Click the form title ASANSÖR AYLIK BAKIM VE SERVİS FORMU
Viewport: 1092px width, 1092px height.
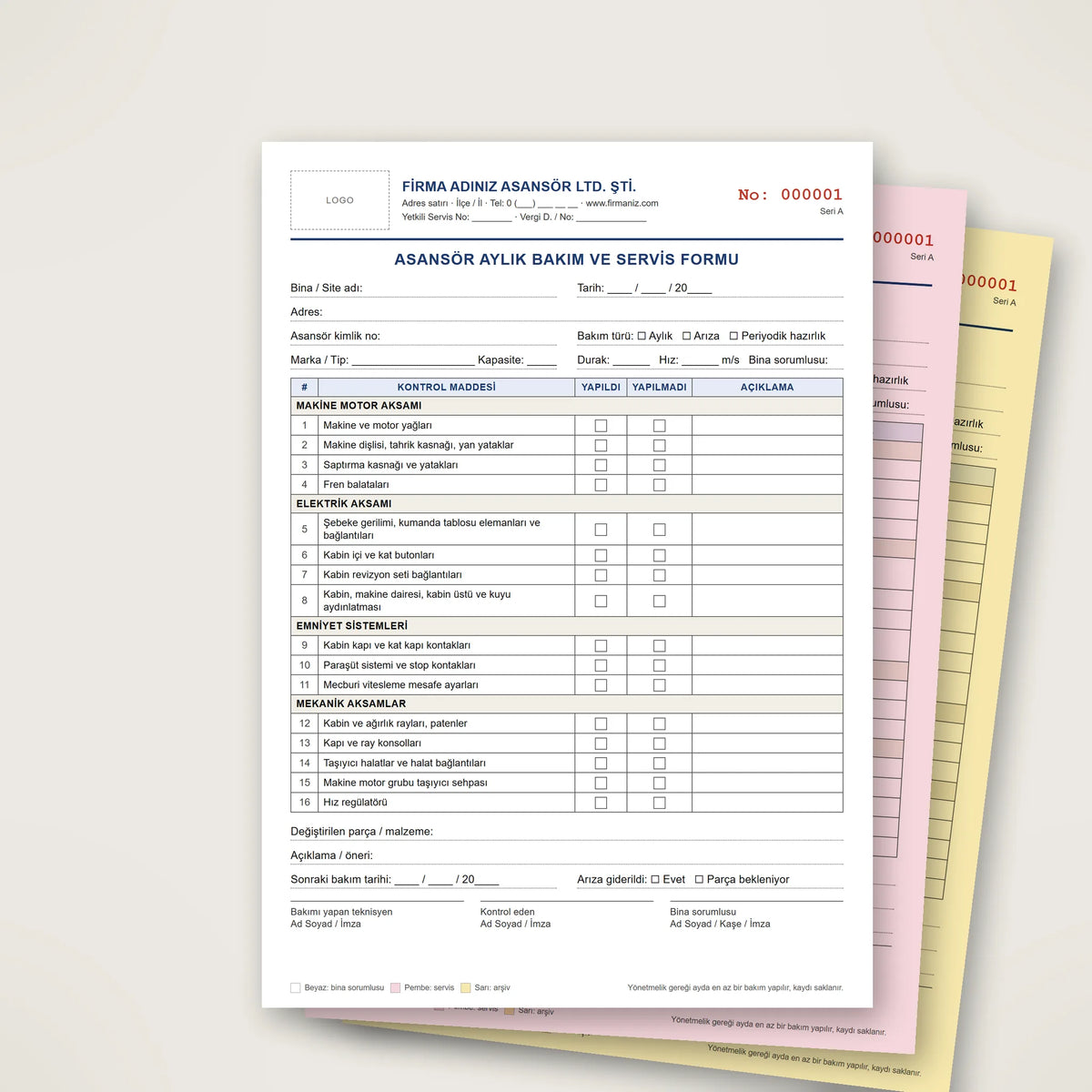(566, 259)
